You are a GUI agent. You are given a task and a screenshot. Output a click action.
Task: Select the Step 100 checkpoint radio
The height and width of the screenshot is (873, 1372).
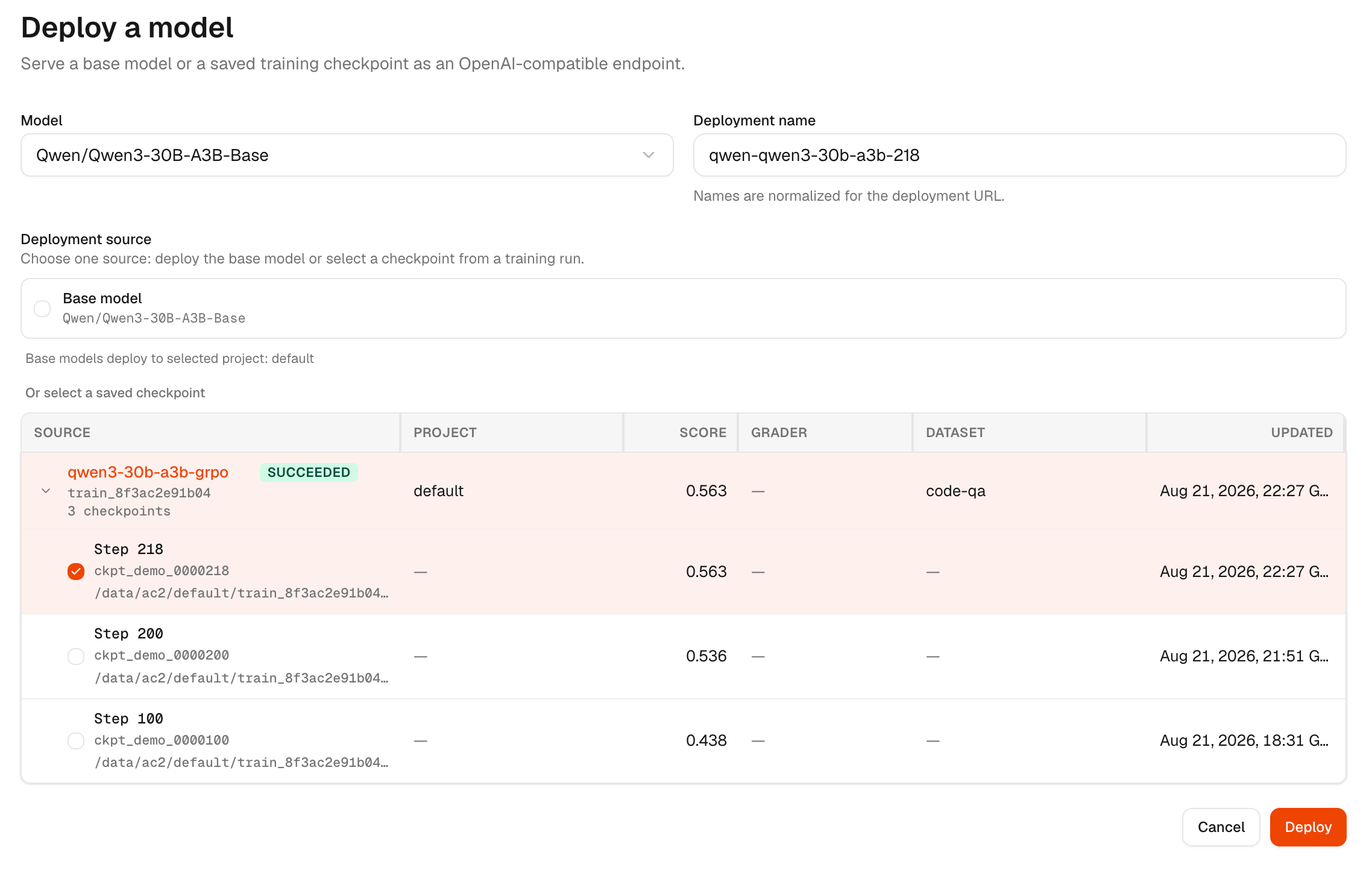point(76,740)
